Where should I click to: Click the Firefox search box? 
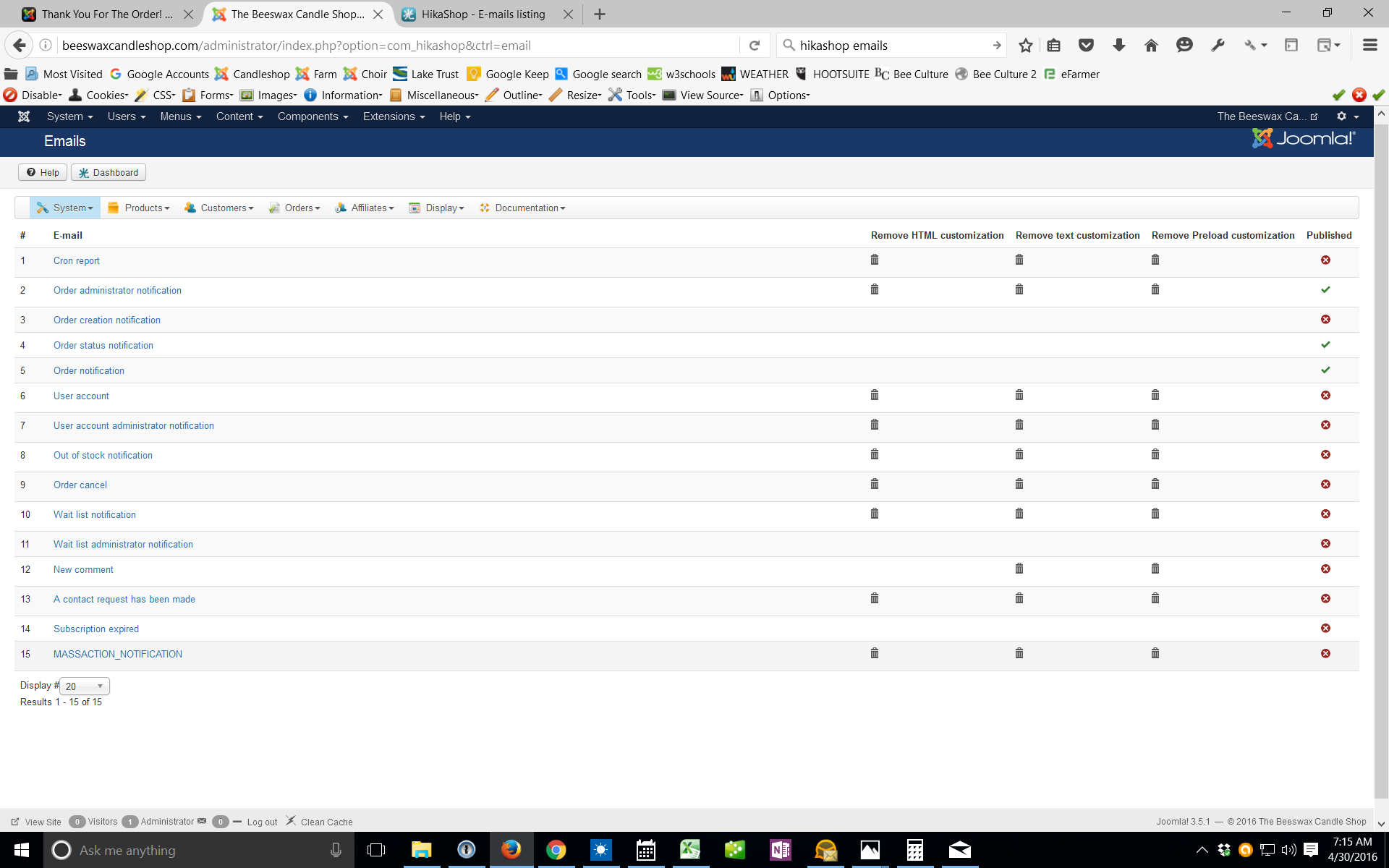tap(890, 46)
